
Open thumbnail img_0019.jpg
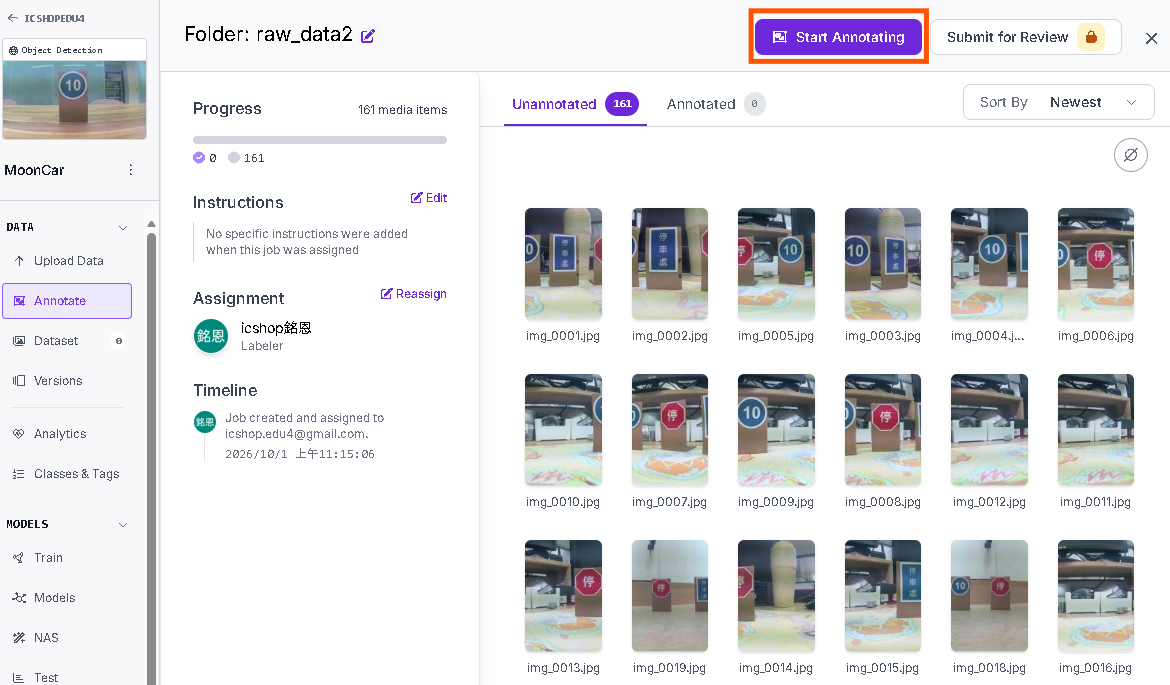669,595
